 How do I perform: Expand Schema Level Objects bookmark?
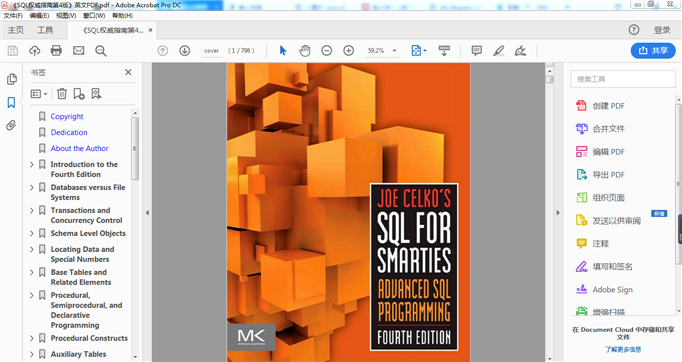(31, 234)
